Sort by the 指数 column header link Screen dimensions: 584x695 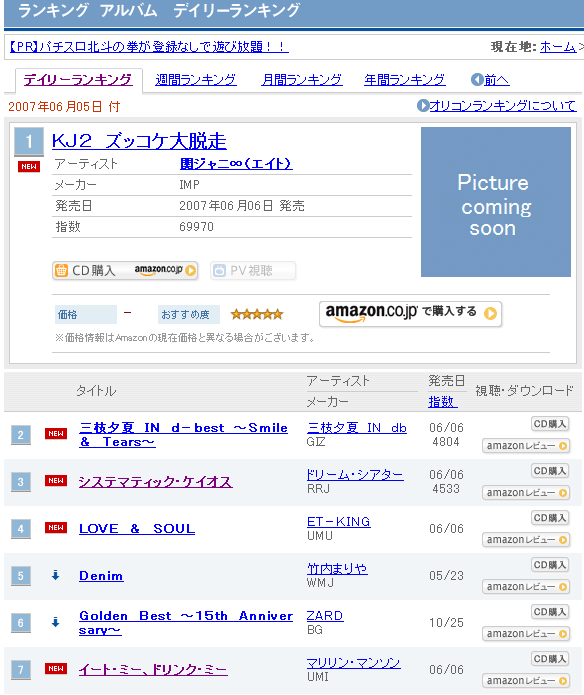pyautogui.click(x=441, y=402)
